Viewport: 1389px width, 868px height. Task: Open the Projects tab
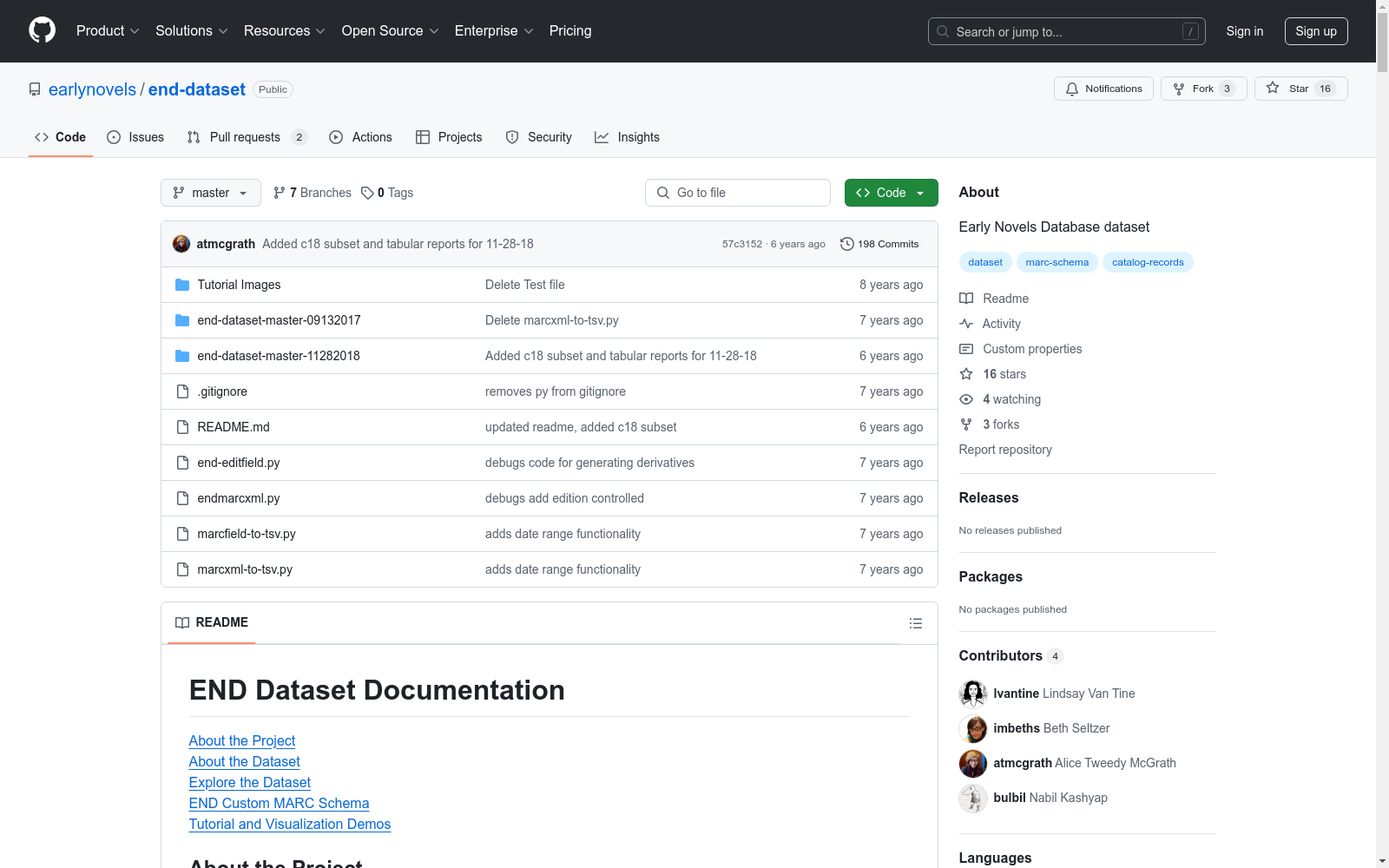pos(449,137)
